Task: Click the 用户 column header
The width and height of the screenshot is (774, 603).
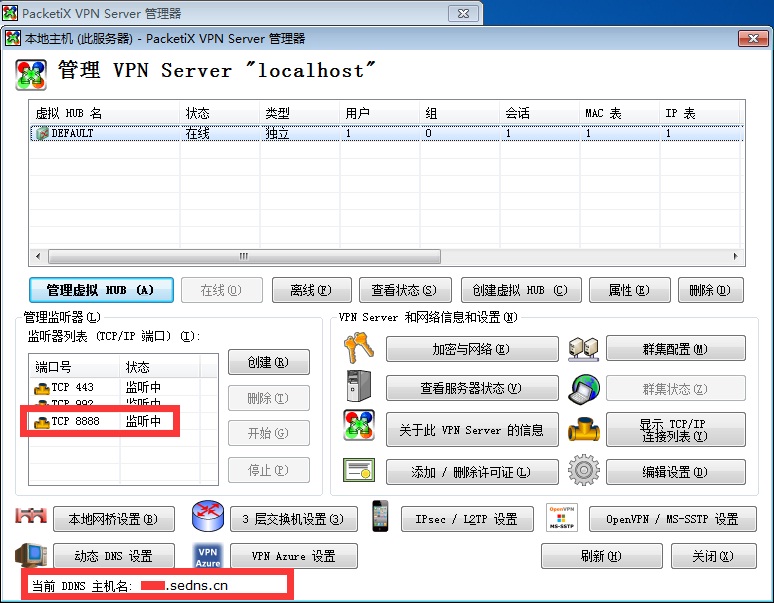Action: 380,113
